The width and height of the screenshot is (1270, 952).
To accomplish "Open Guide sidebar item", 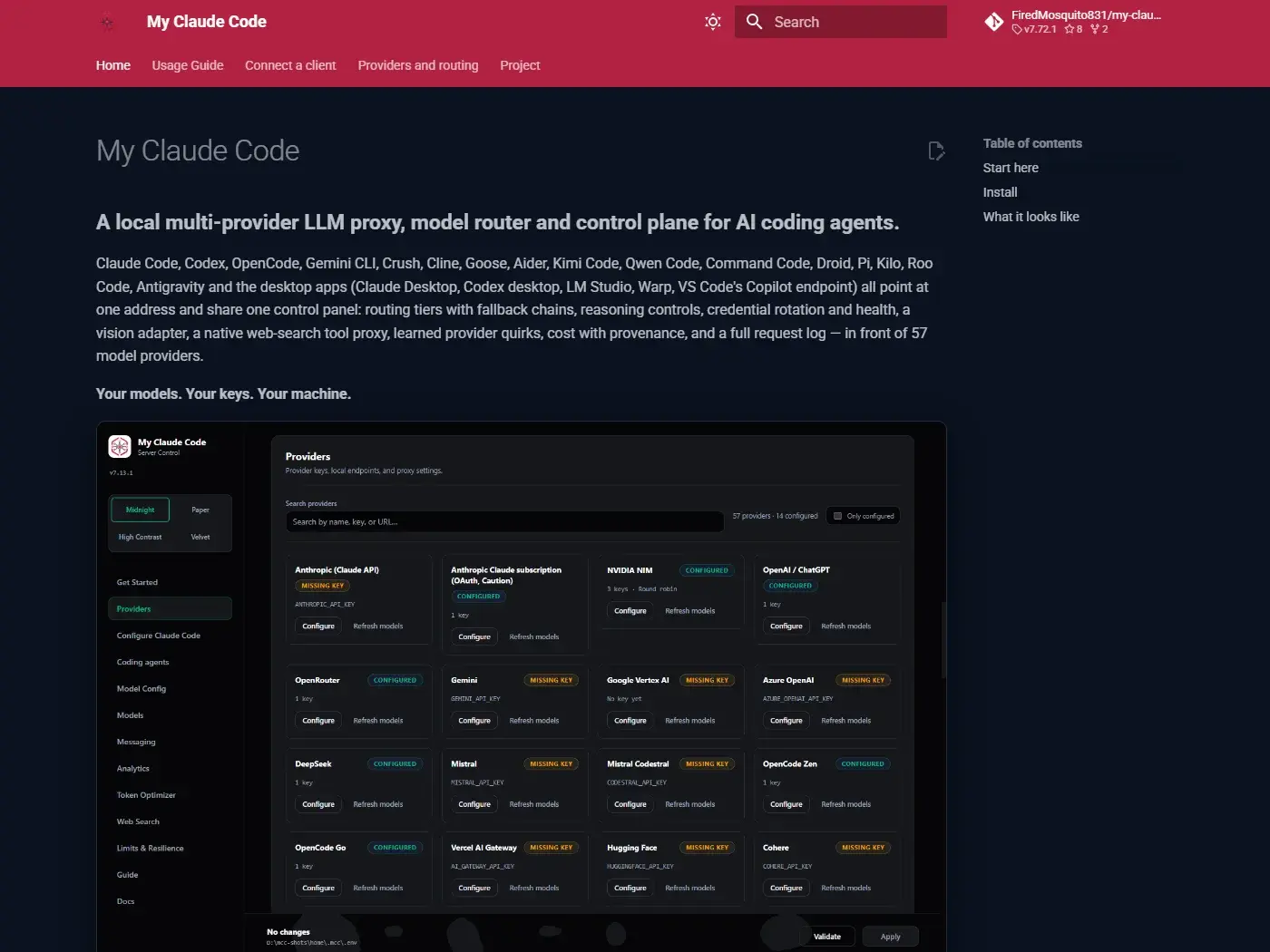I will 170,875.
